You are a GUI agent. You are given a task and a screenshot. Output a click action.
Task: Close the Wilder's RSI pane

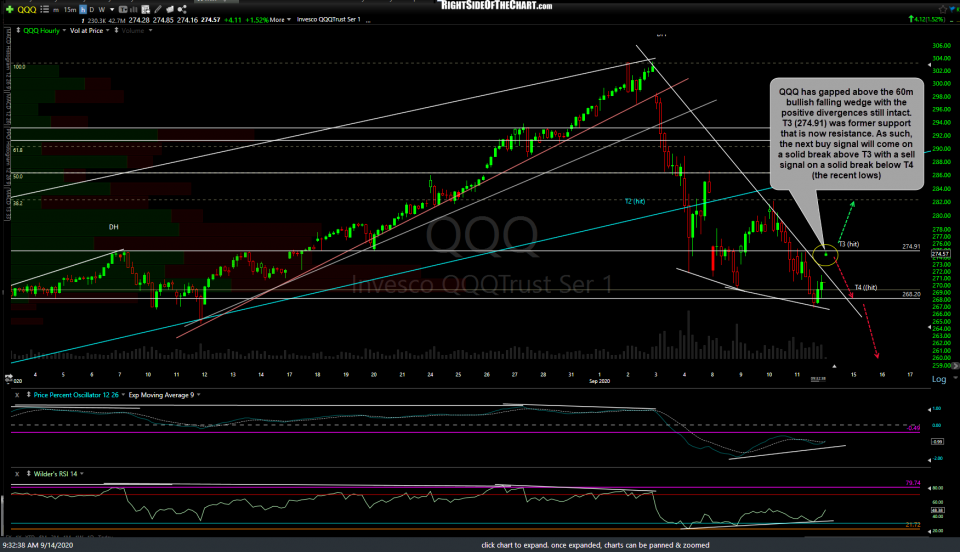[17, 474]
